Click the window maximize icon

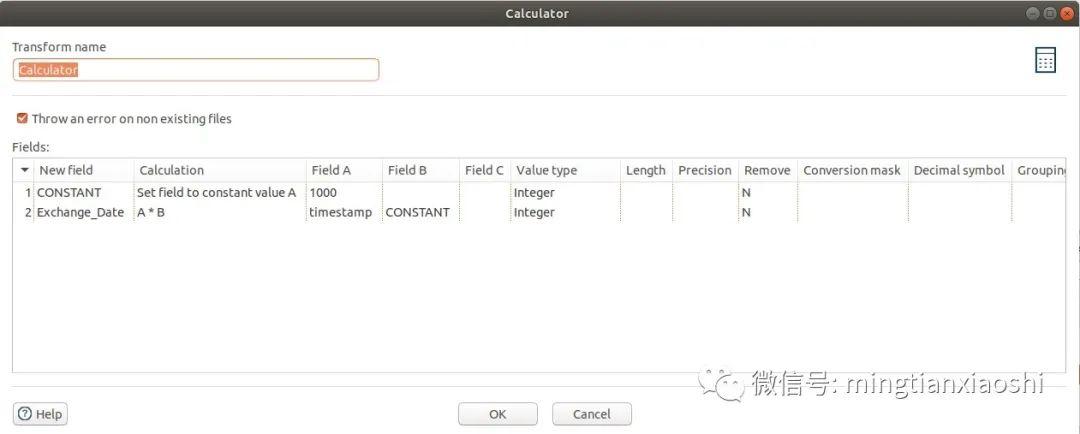[x=1050, y=13]
